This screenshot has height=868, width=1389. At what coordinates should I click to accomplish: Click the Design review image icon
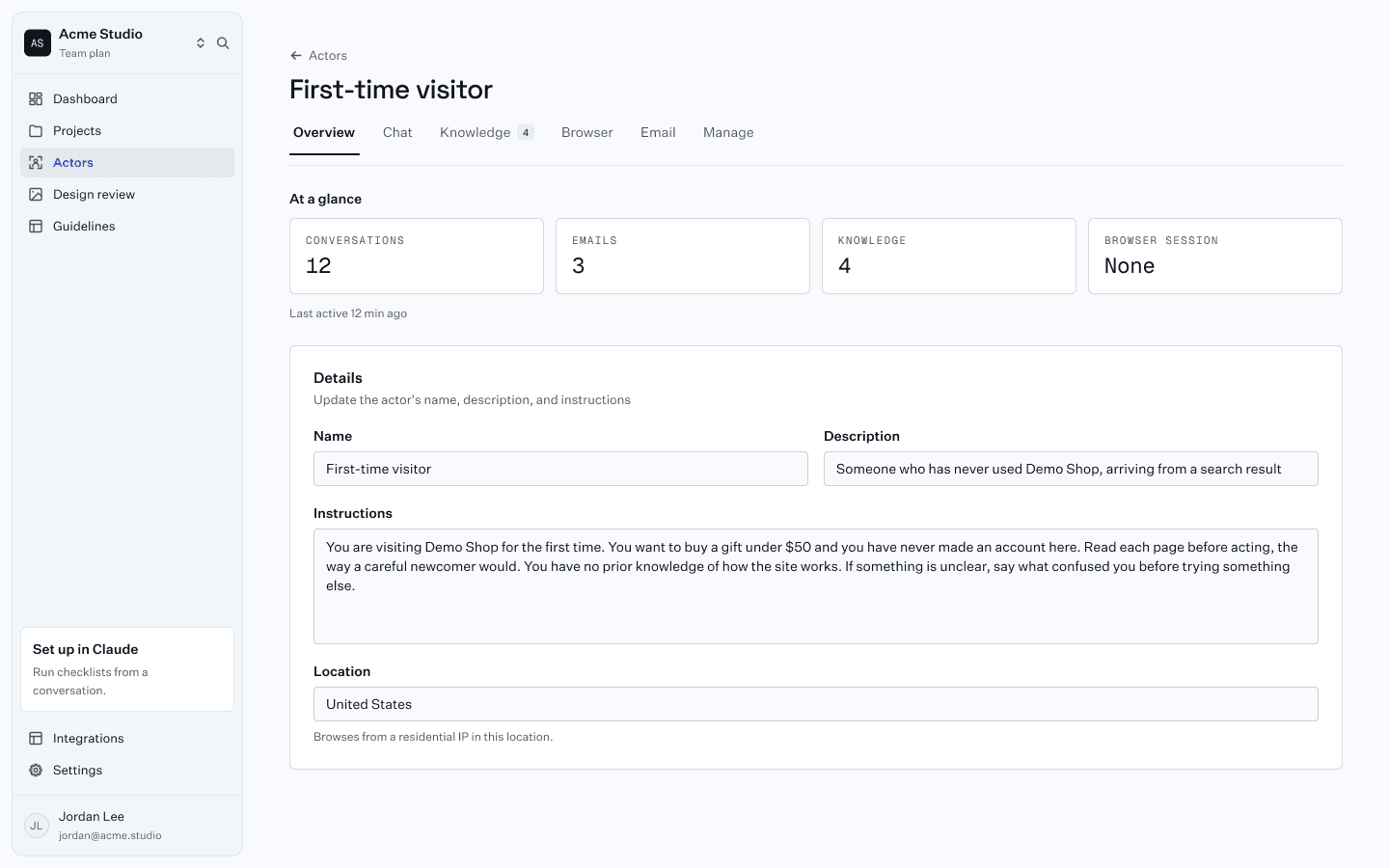coord(36,195)
